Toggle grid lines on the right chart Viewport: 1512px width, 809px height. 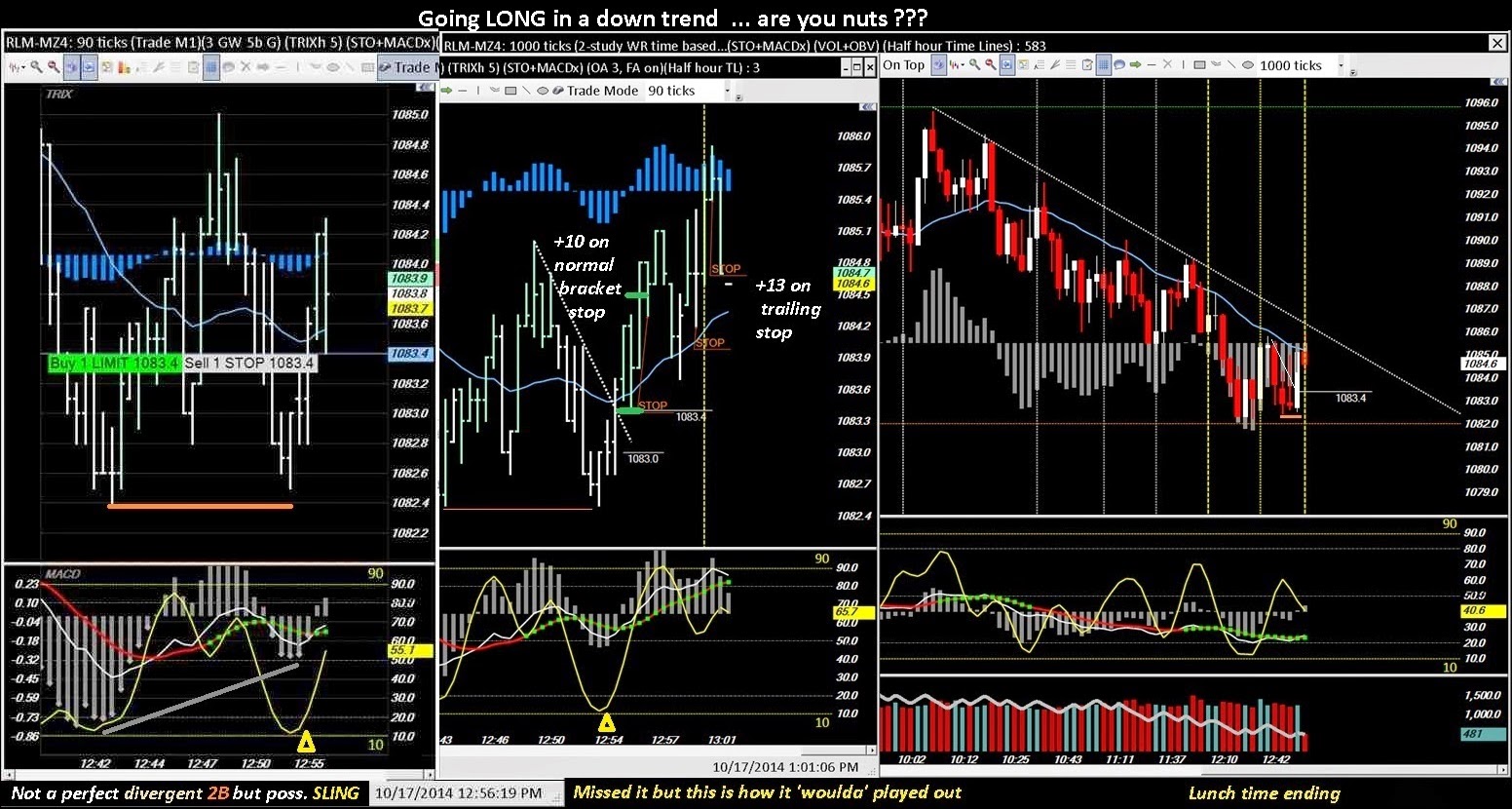(x=1104, y=64)
